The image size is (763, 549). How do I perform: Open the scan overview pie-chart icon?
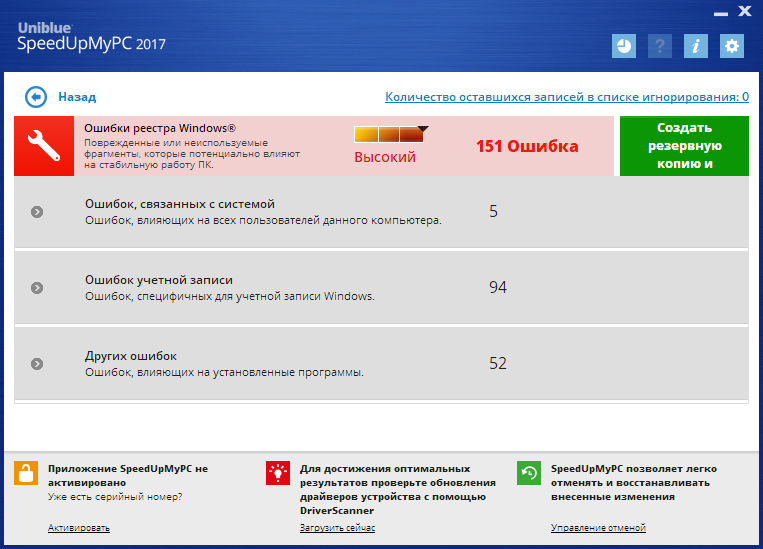pos(623,46)
